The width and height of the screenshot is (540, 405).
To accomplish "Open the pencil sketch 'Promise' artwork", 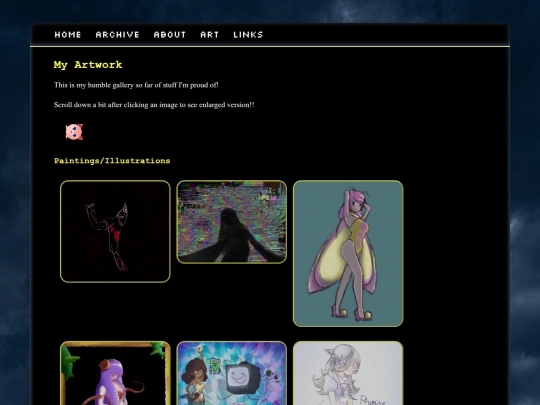I will pyautogui.click(x=348, y=373).
